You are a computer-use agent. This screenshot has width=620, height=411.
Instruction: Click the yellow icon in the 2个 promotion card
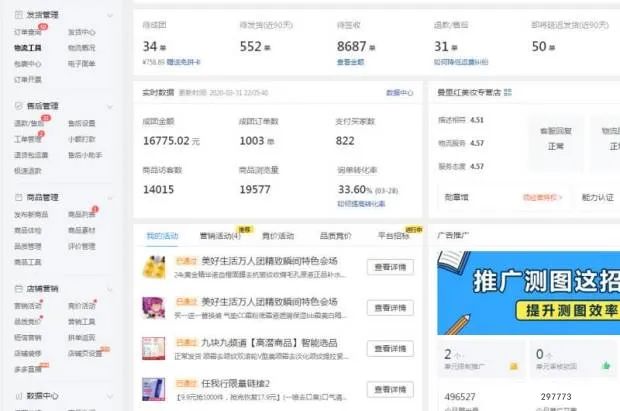tap(514, 366)
